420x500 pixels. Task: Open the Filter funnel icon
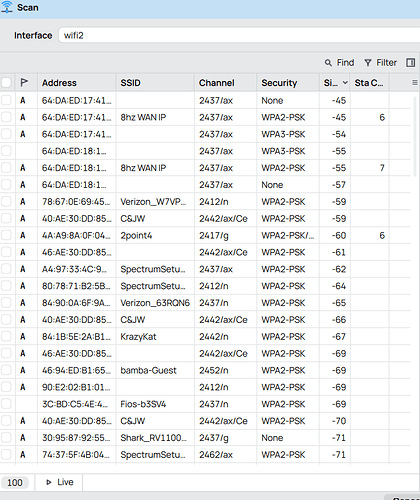pos(368,63)
